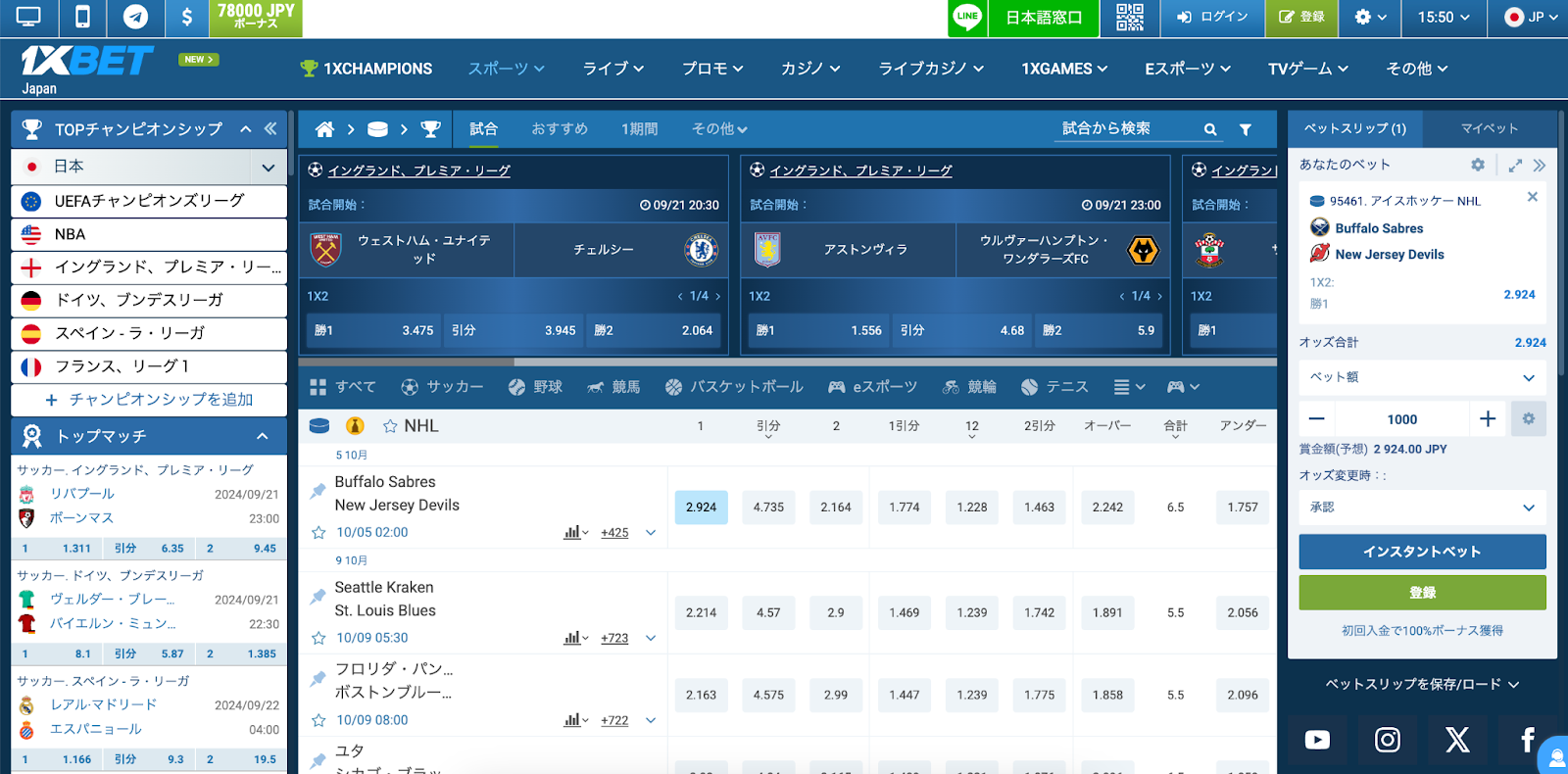Image resolution: width=1568 pixels, height=774 pixels.
Task: Open the Instagram social icon
Action: point(1388,740)
